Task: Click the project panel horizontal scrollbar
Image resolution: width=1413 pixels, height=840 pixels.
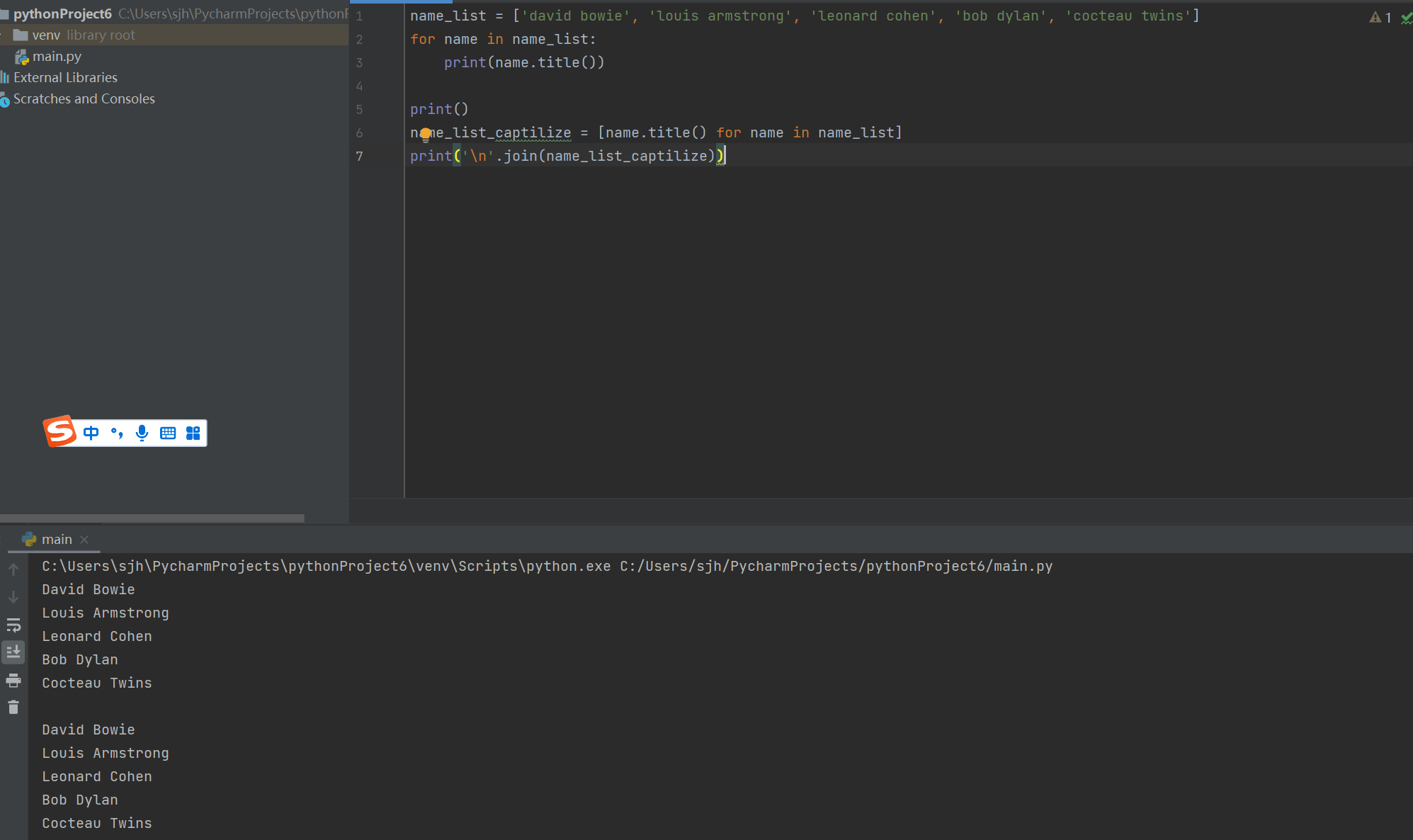Action: pos(152,518)
